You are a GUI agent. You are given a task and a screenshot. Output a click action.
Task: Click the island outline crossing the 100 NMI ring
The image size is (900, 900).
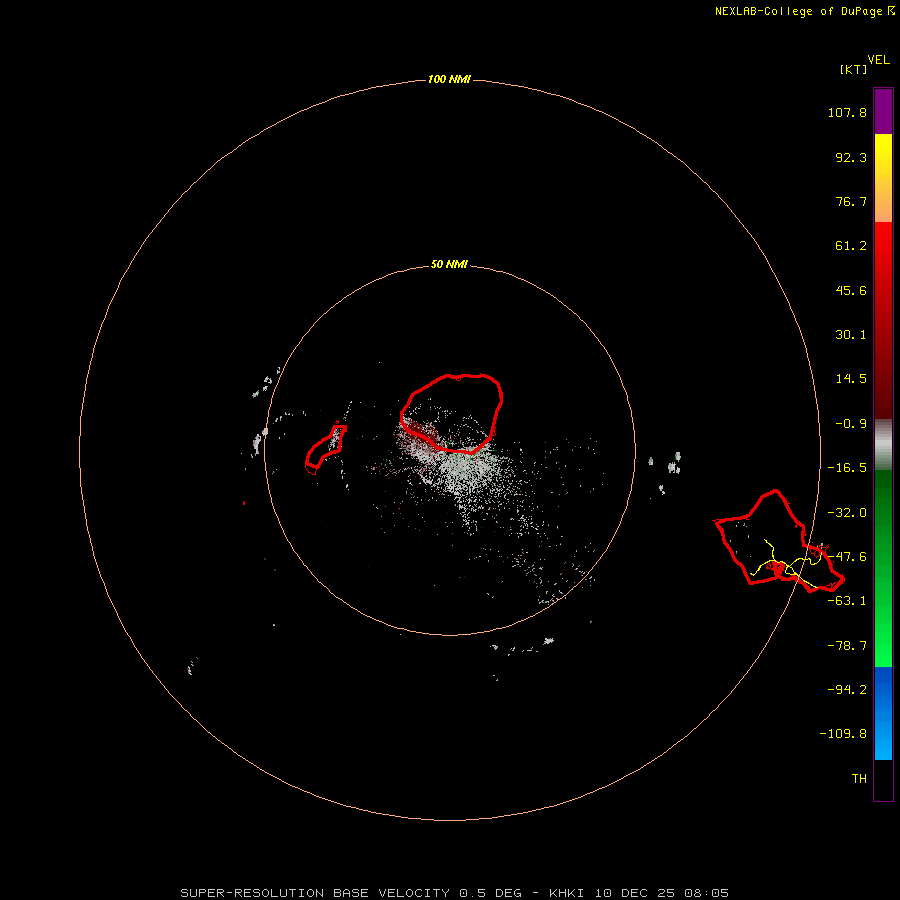pos(779,541)
